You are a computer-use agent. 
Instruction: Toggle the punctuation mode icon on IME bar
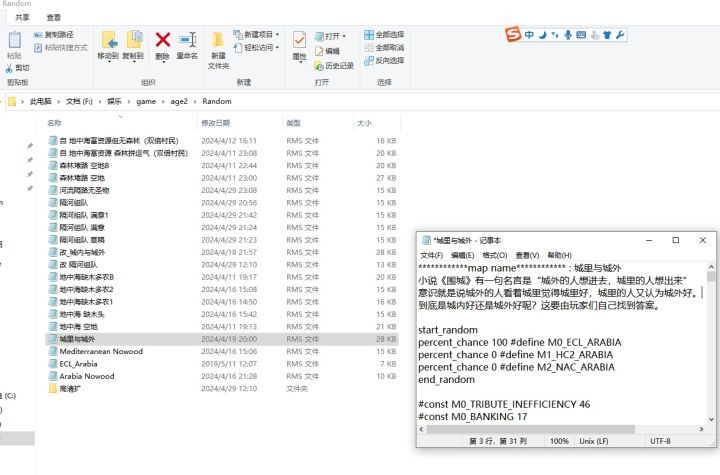(x=555, y=35)
